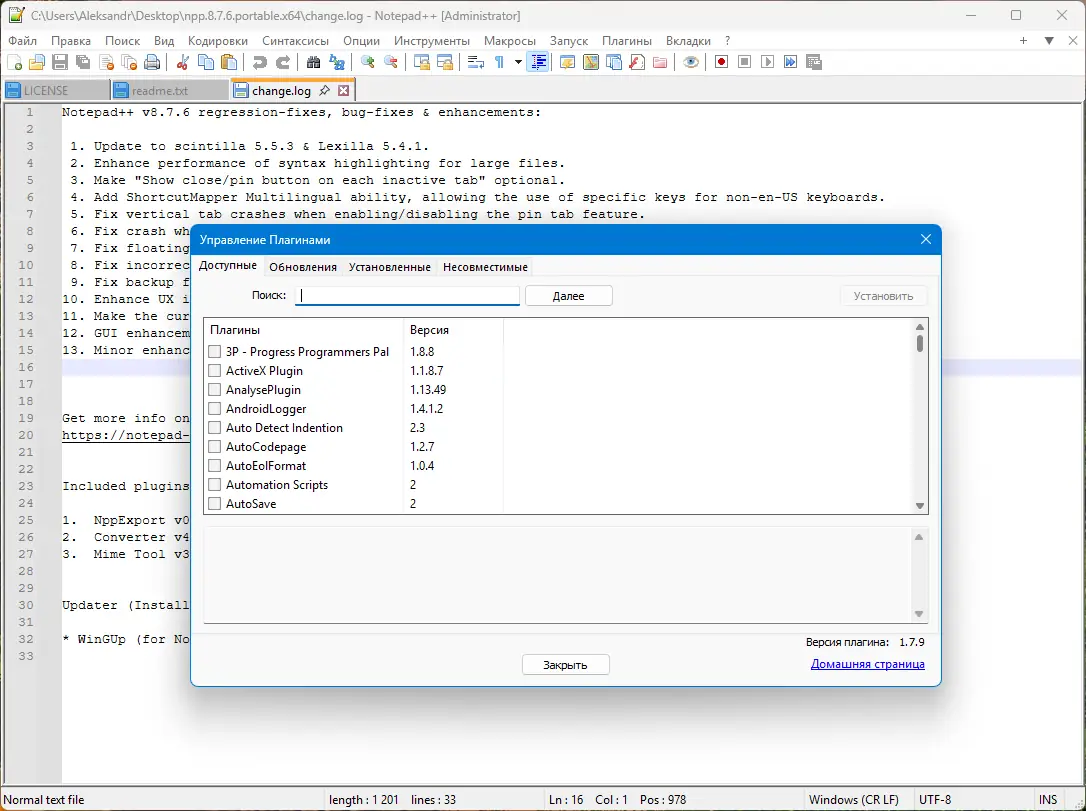Toggle word wrap in the toolbar
Viewport: 1086px width, 811px height.
(475, 61)
